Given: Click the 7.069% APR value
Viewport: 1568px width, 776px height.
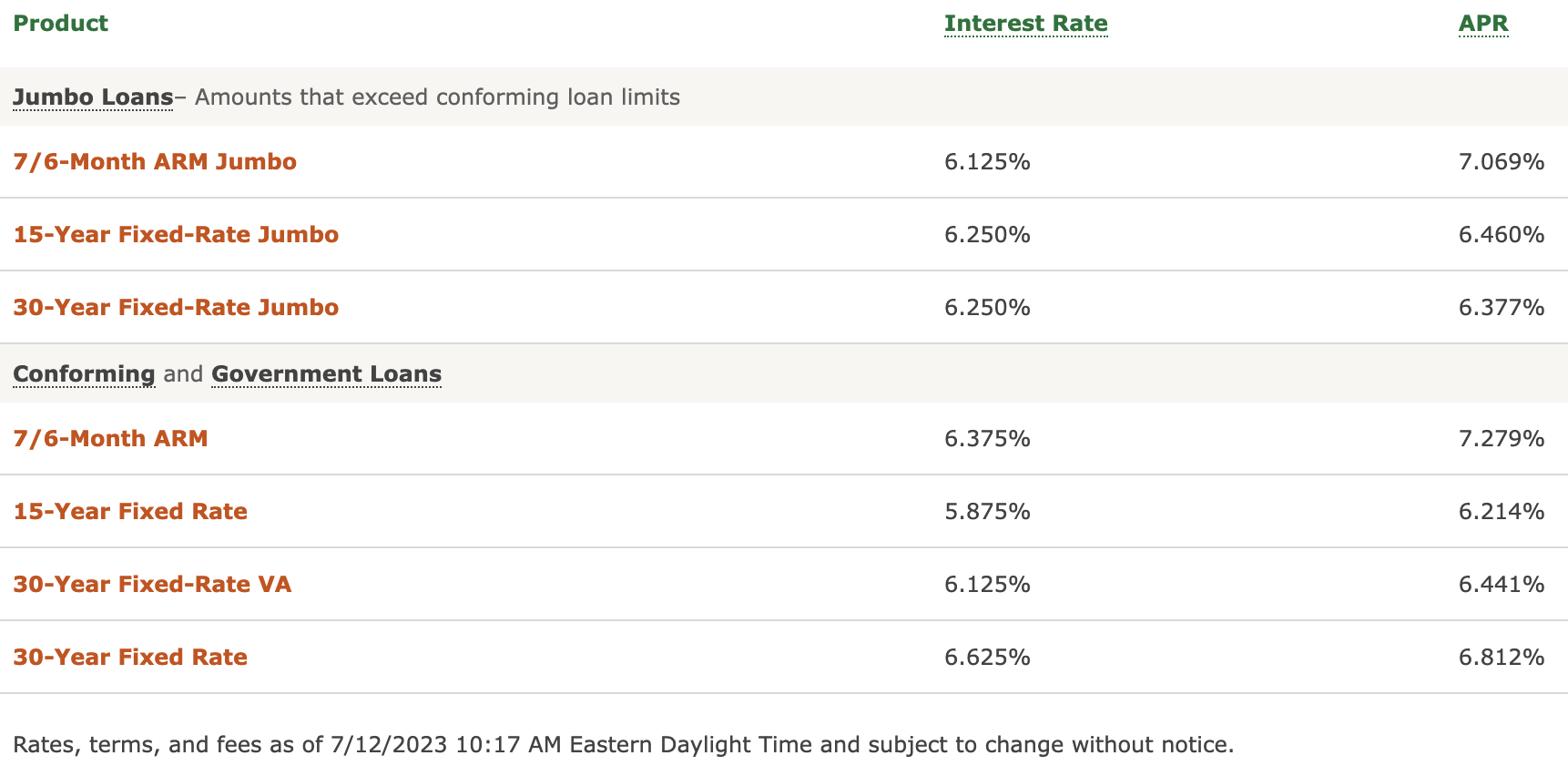Looking at the screenshot, I should [x=1502, y=162].
